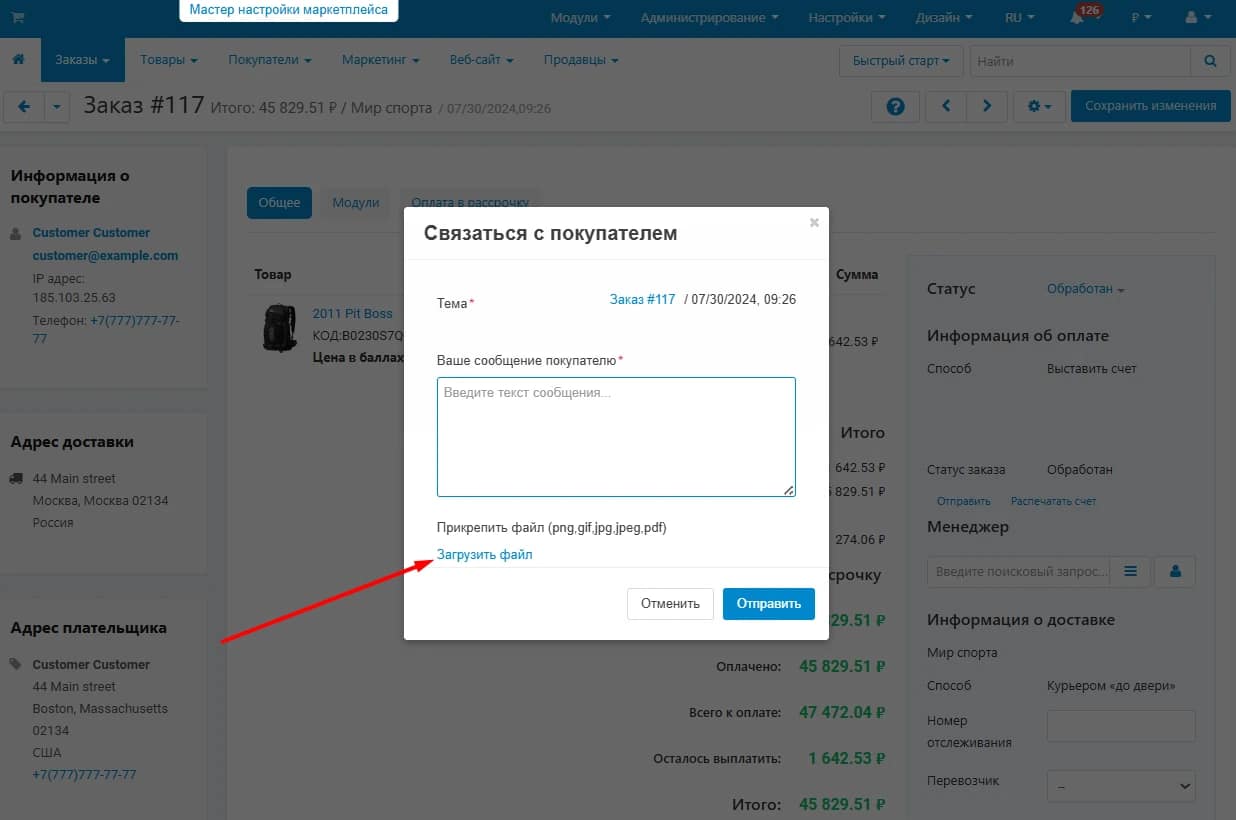Go to next order arrow
1236x820 pixels.
[987, 106]
